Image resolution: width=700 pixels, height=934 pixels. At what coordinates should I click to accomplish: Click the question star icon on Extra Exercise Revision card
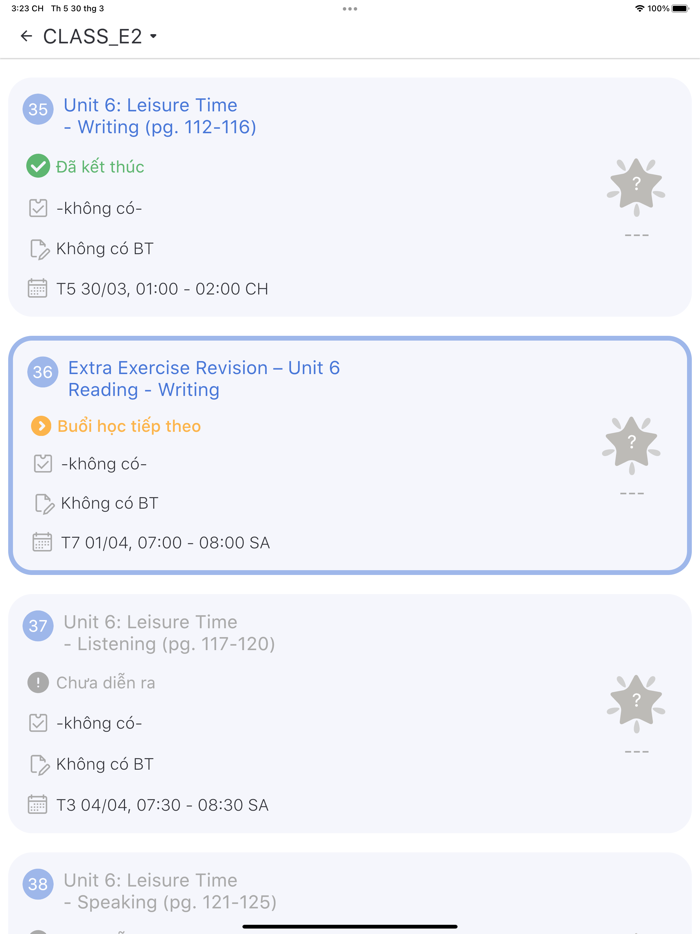click(631, 443)
